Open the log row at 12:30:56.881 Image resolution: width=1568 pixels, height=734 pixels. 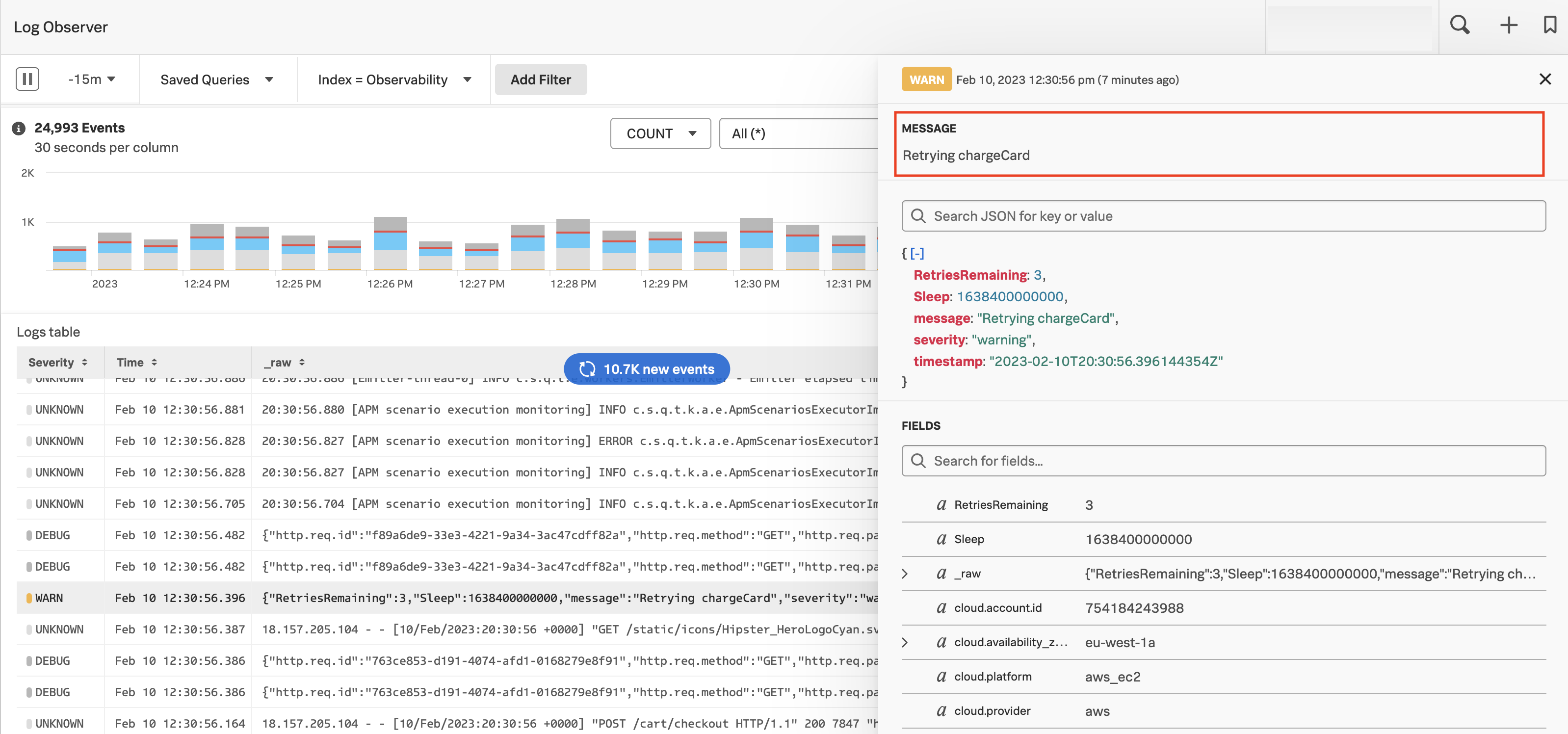click(447, 410)
